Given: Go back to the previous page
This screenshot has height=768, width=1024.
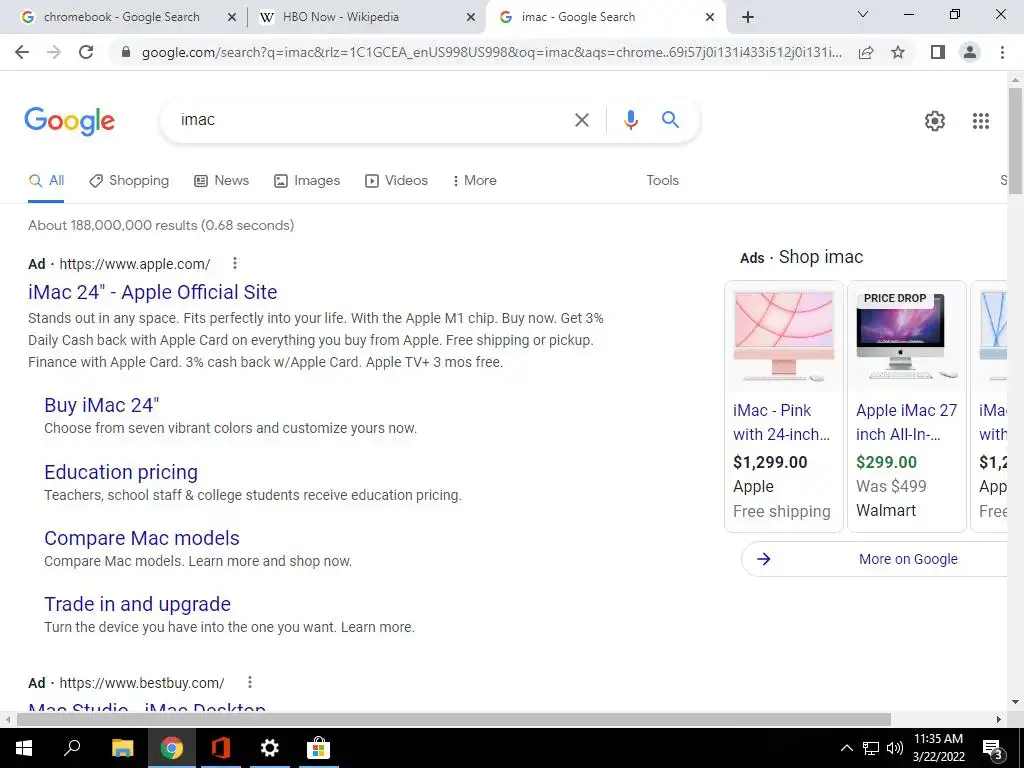Looking at the screenshot, I should pyautogui.click(x=22, y=52).
